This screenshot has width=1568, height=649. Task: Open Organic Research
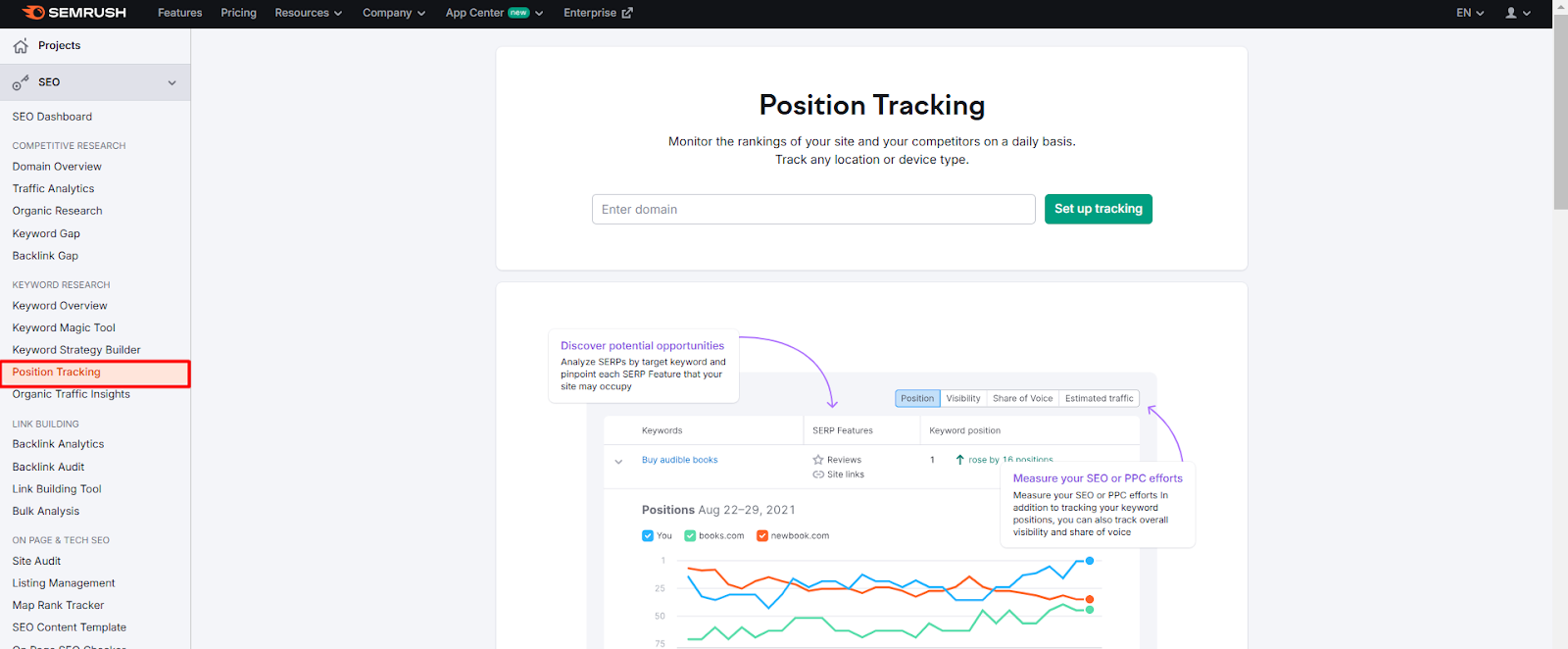[57, 211]
